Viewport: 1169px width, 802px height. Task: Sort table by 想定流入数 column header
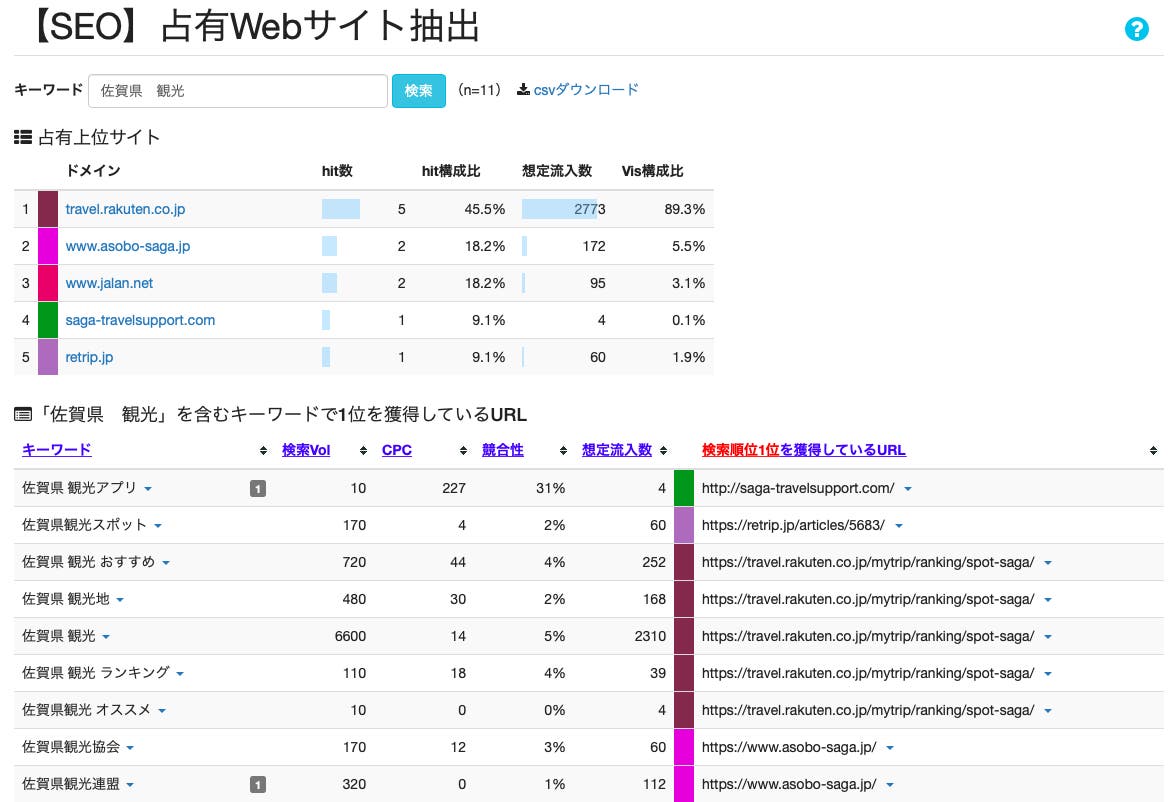(616, 450)
